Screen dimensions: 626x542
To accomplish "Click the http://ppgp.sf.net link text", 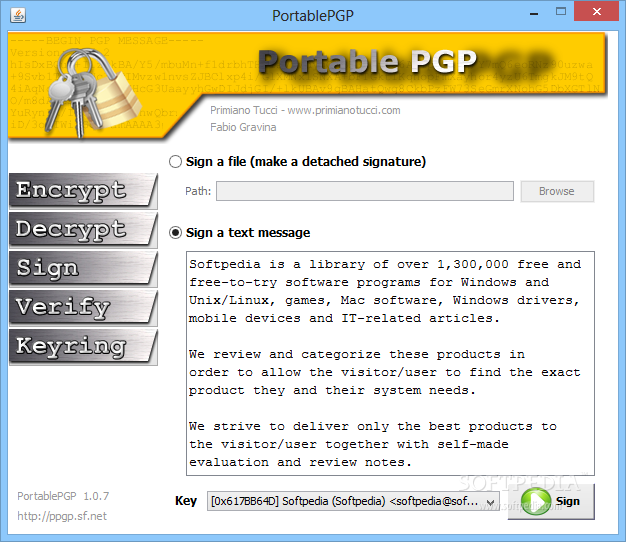I will [62, 516].
